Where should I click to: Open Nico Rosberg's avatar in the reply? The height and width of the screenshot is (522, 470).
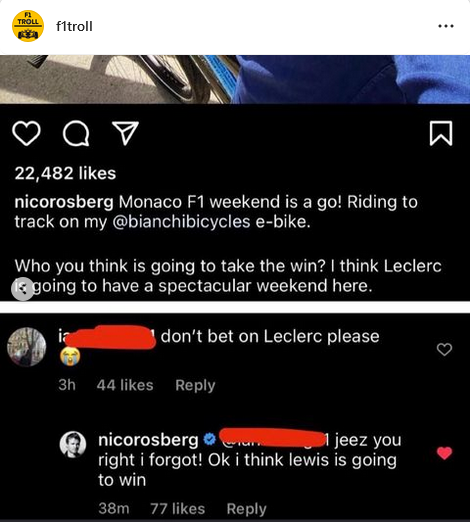pos(73,444)
